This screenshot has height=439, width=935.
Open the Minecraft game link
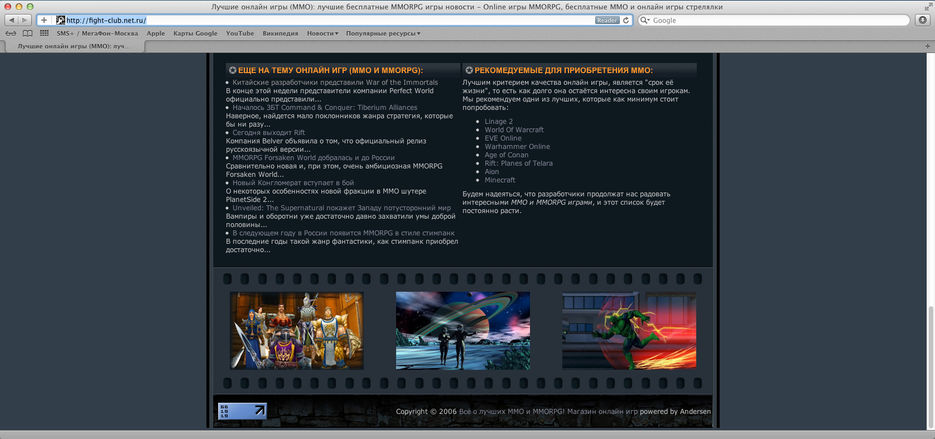(x=500, y=180)
